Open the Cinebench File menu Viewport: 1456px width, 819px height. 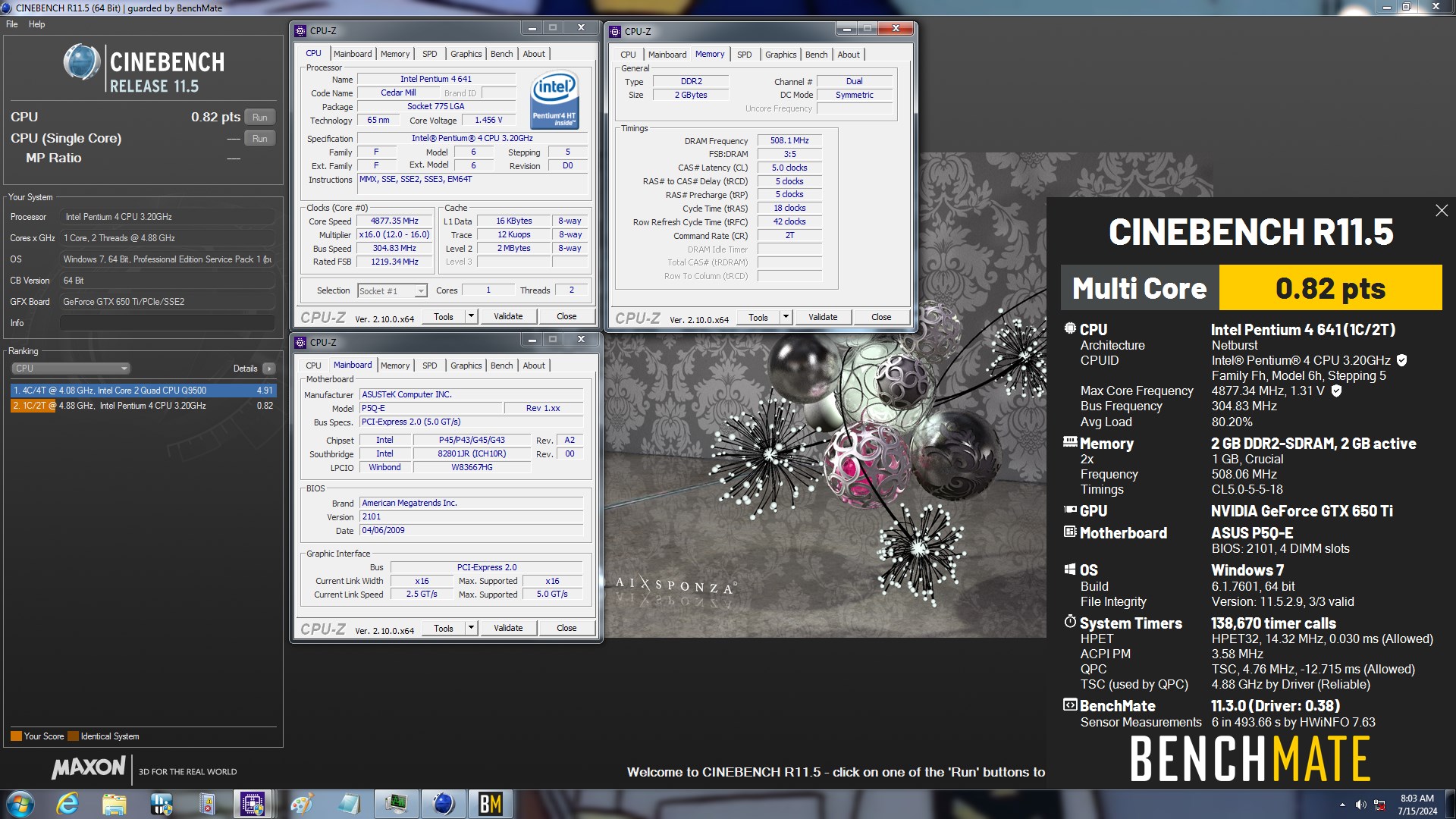[x=12, y=24]
